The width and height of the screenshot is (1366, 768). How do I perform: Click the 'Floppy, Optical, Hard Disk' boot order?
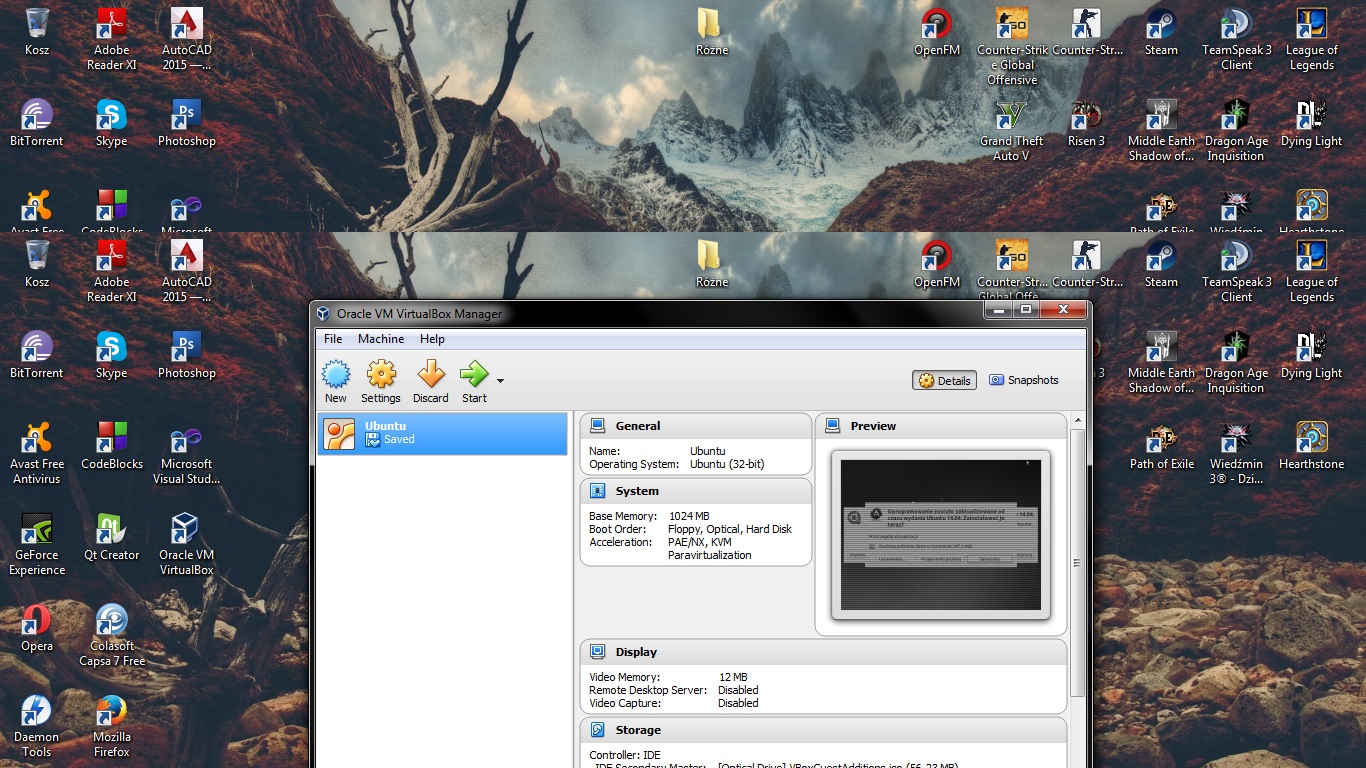[729, 529]
